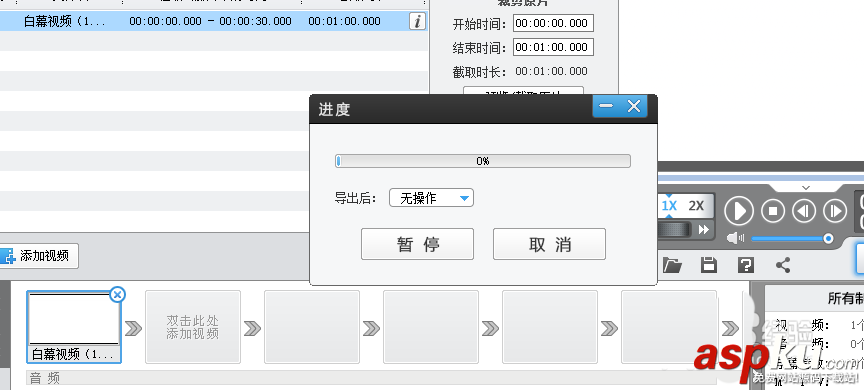Click the 音频 track bar
The width and height of the screenshot is (864, 390).
tap(371, 378)
